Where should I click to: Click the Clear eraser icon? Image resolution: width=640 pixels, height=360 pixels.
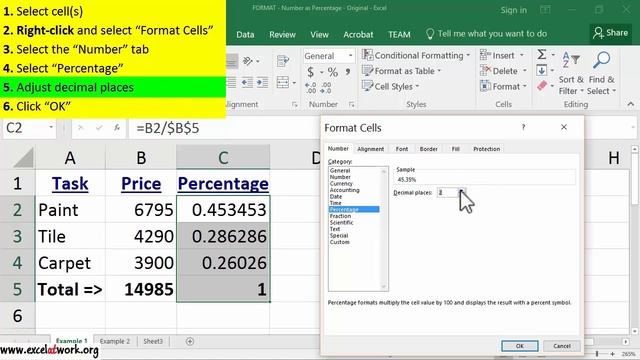542,86
